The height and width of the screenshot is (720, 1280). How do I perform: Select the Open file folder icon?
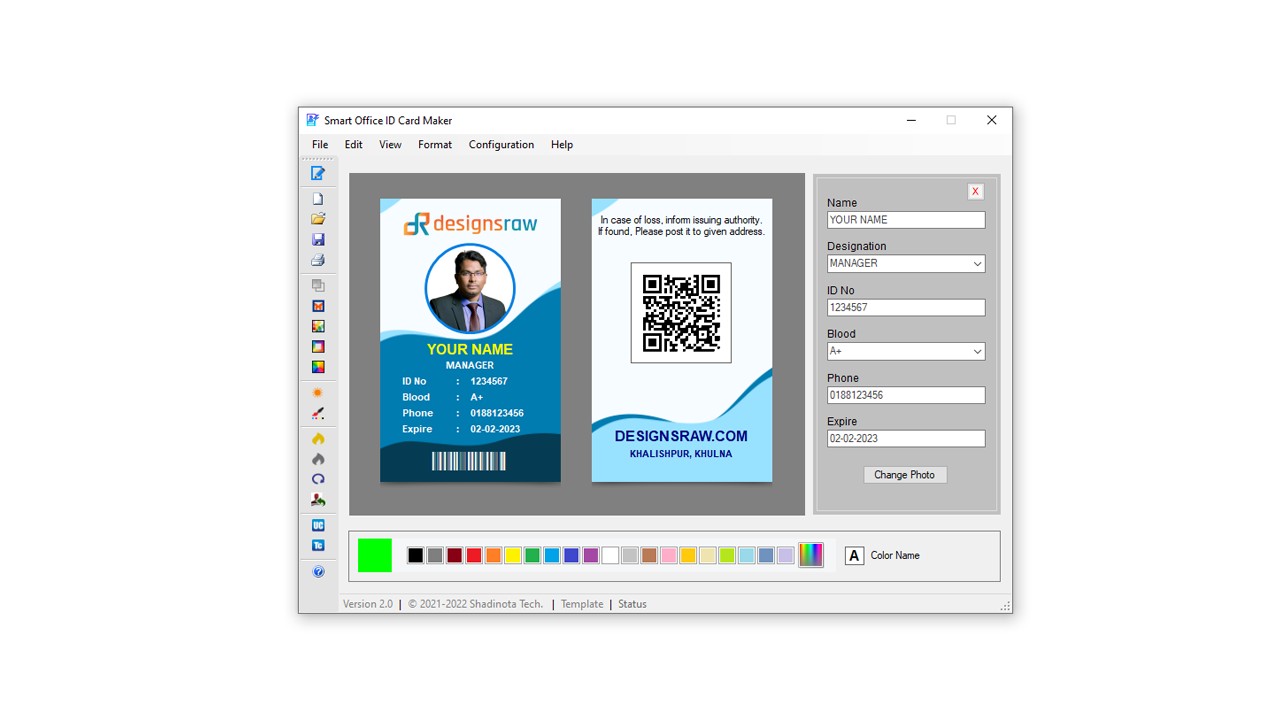tap(318, 218)
